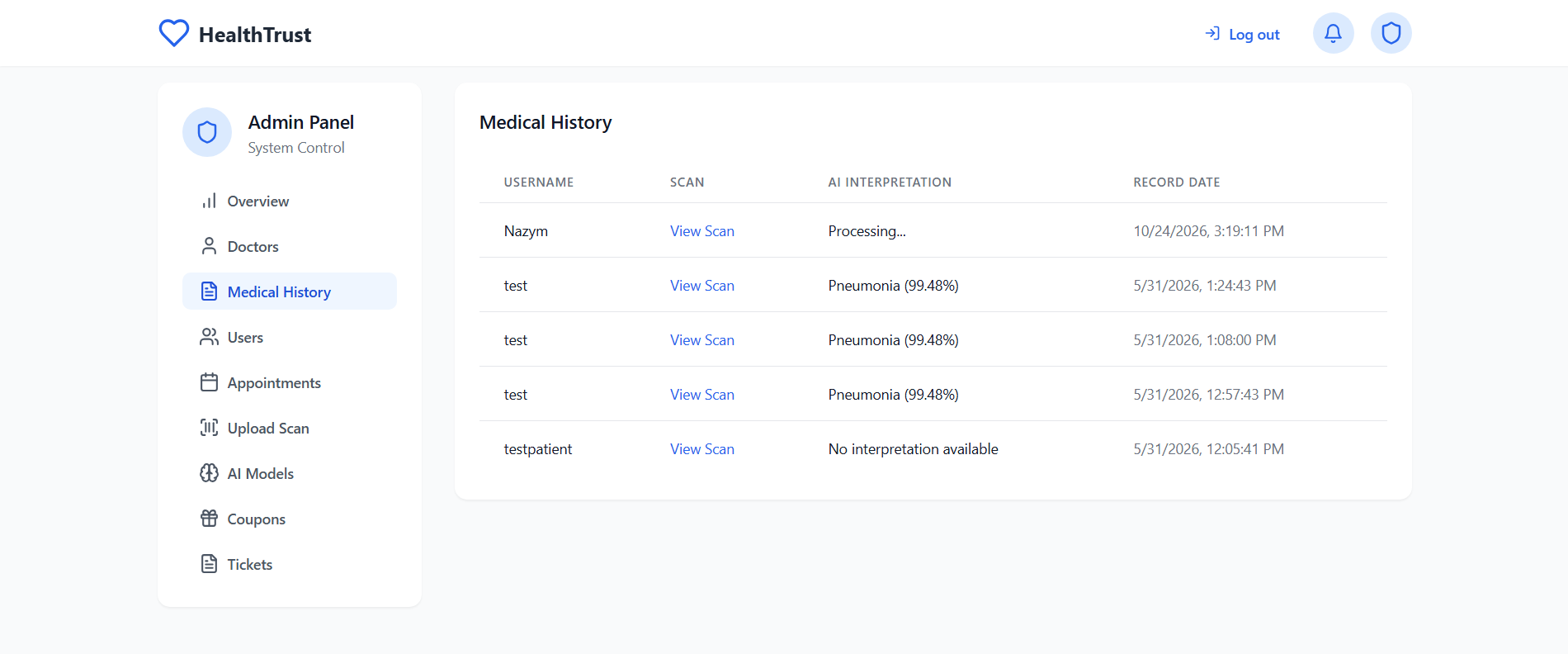The height and width of the screenshot is (654, 1568).
Task: Click the shield profile icon in header
Action: [1391, 33]
